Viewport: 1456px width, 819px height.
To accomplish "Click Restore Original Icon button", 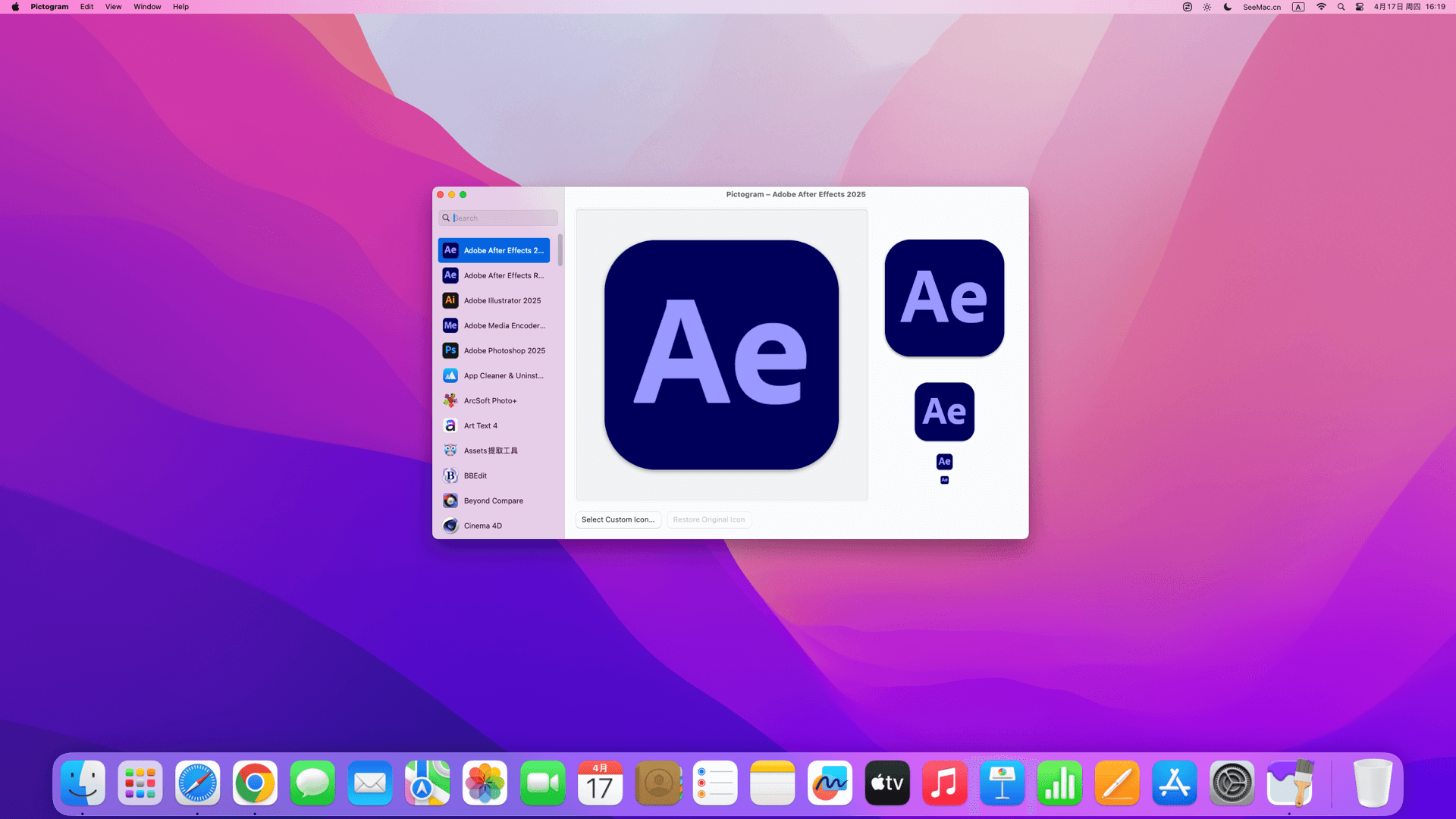I will click(708, 519).
